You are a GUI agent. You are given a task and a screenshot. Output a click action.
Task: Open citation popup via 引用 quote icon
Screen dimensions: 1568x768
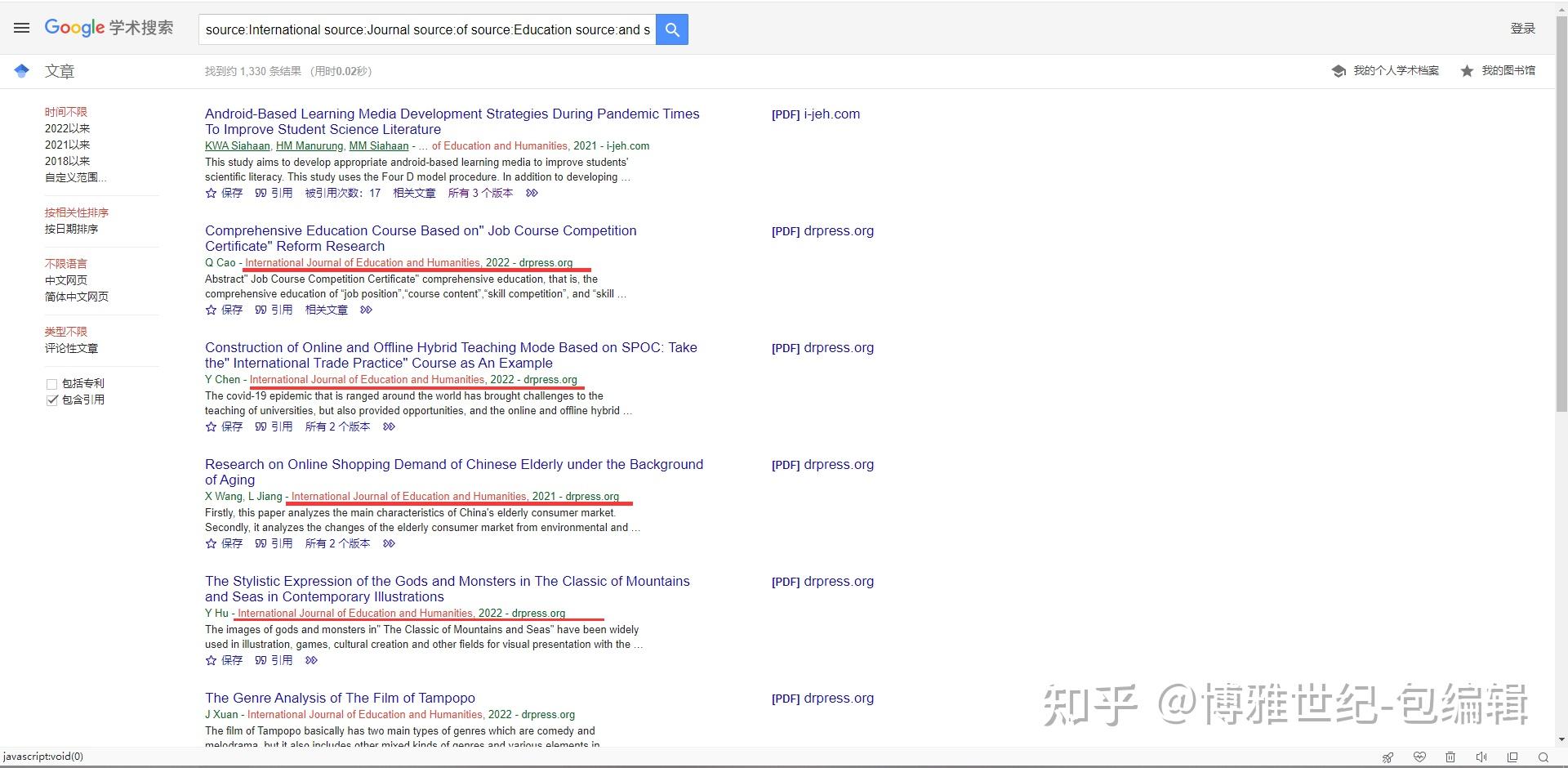point(261,193)
